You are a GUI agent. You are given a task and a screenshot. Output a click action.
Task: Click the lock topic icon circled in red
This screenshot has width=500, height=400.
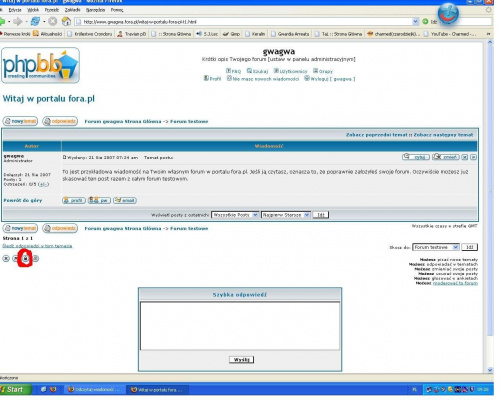(x=26, y=259)
